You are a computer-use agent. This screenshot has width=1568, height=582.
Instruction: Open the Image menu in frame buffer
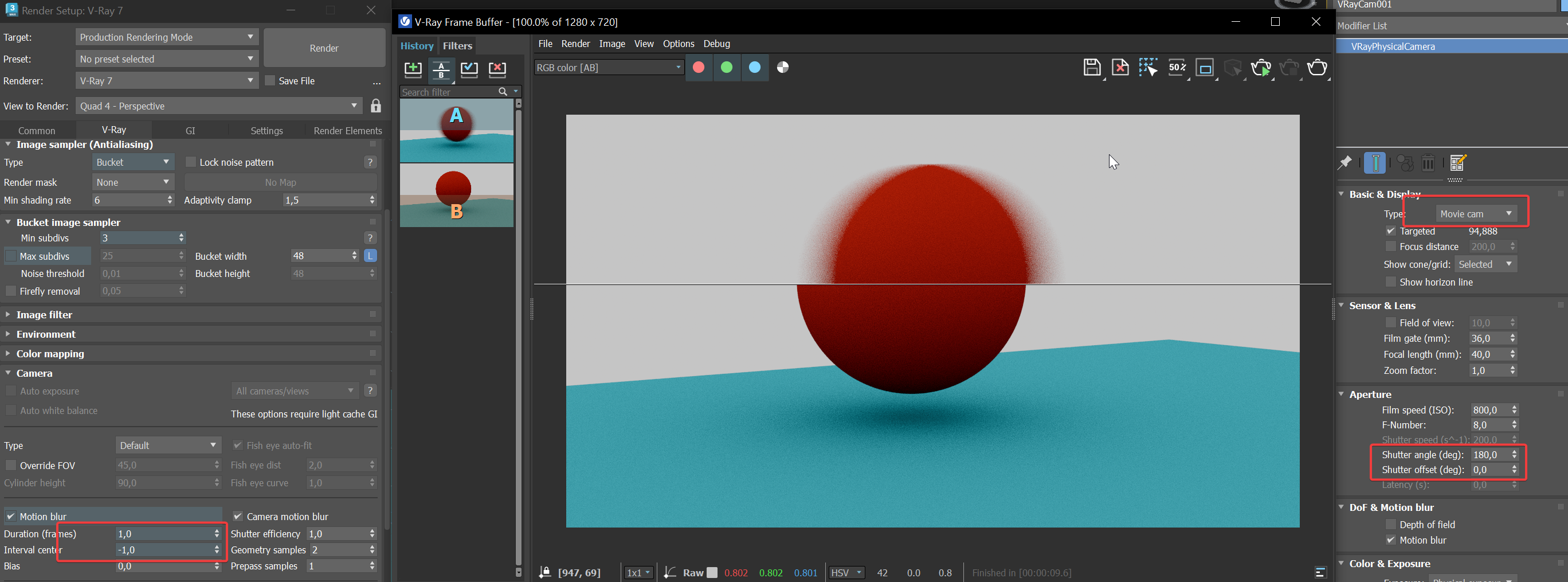[611, 44]
